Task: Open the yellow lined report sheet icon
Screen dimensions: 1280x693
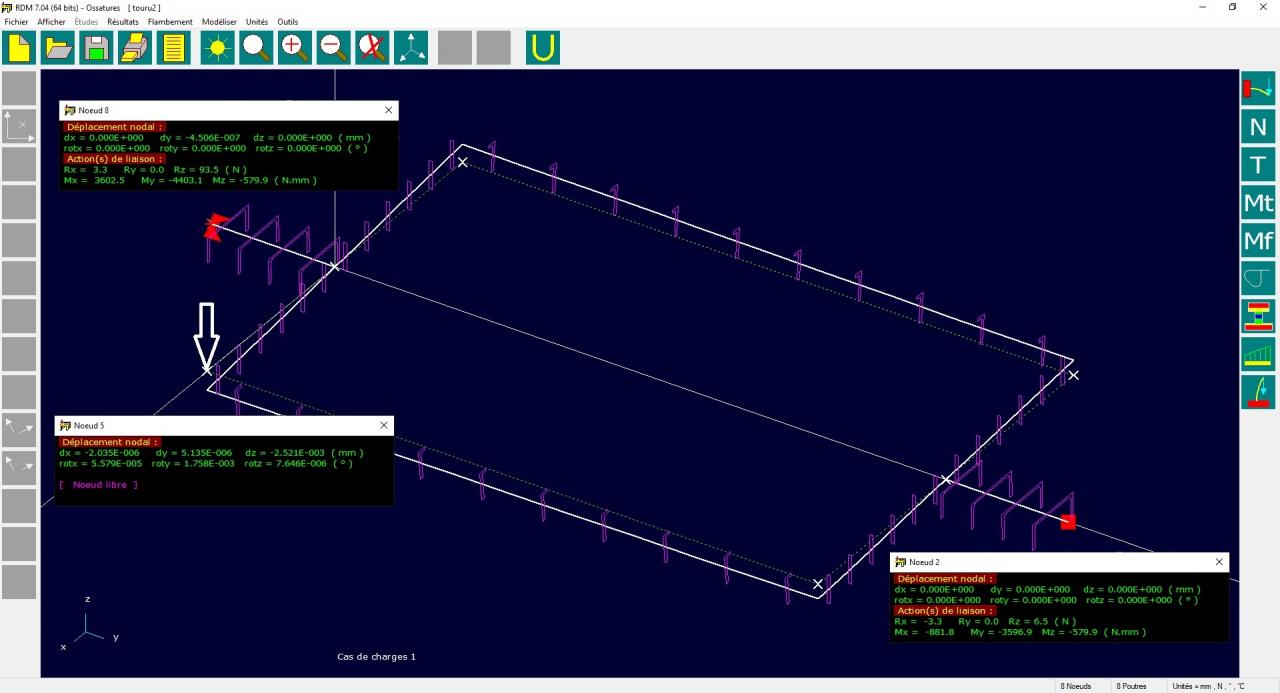Action: (174, 48)
